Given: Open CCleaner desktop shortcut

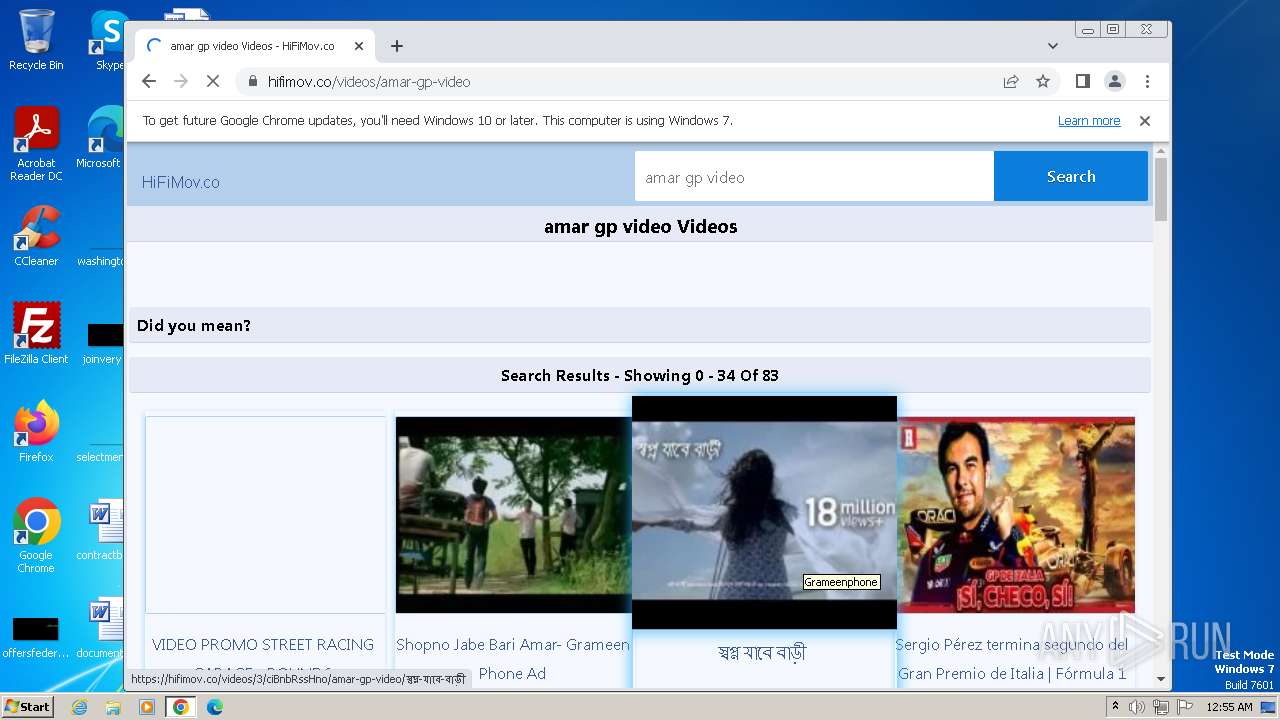Looking at the screenshot, I should (36, 236).
